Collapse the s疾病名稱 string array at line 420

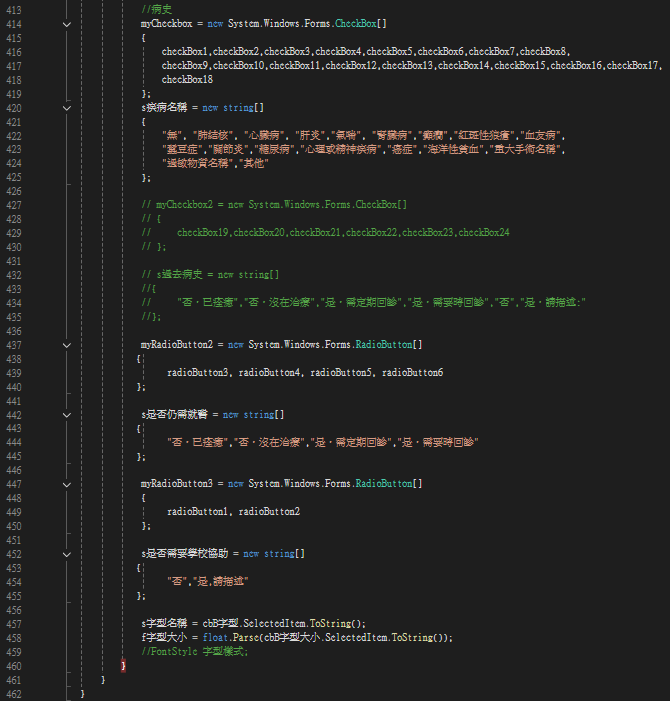click(67, 108)
